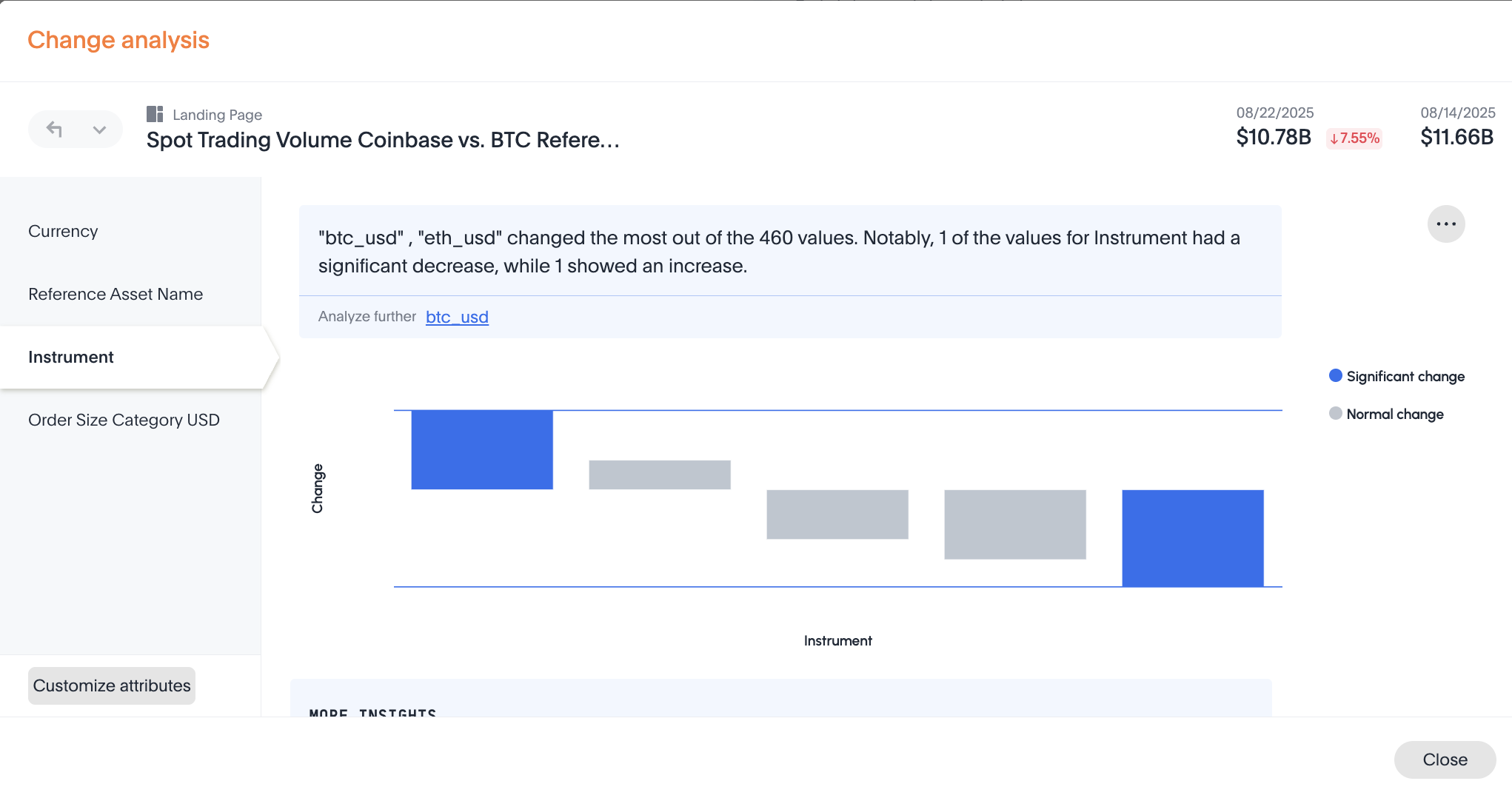Image resolution: width=1512 pixels, height=798 pixels.
Task: Click the Landing Page dashboard icon
Action: (155, 114)
